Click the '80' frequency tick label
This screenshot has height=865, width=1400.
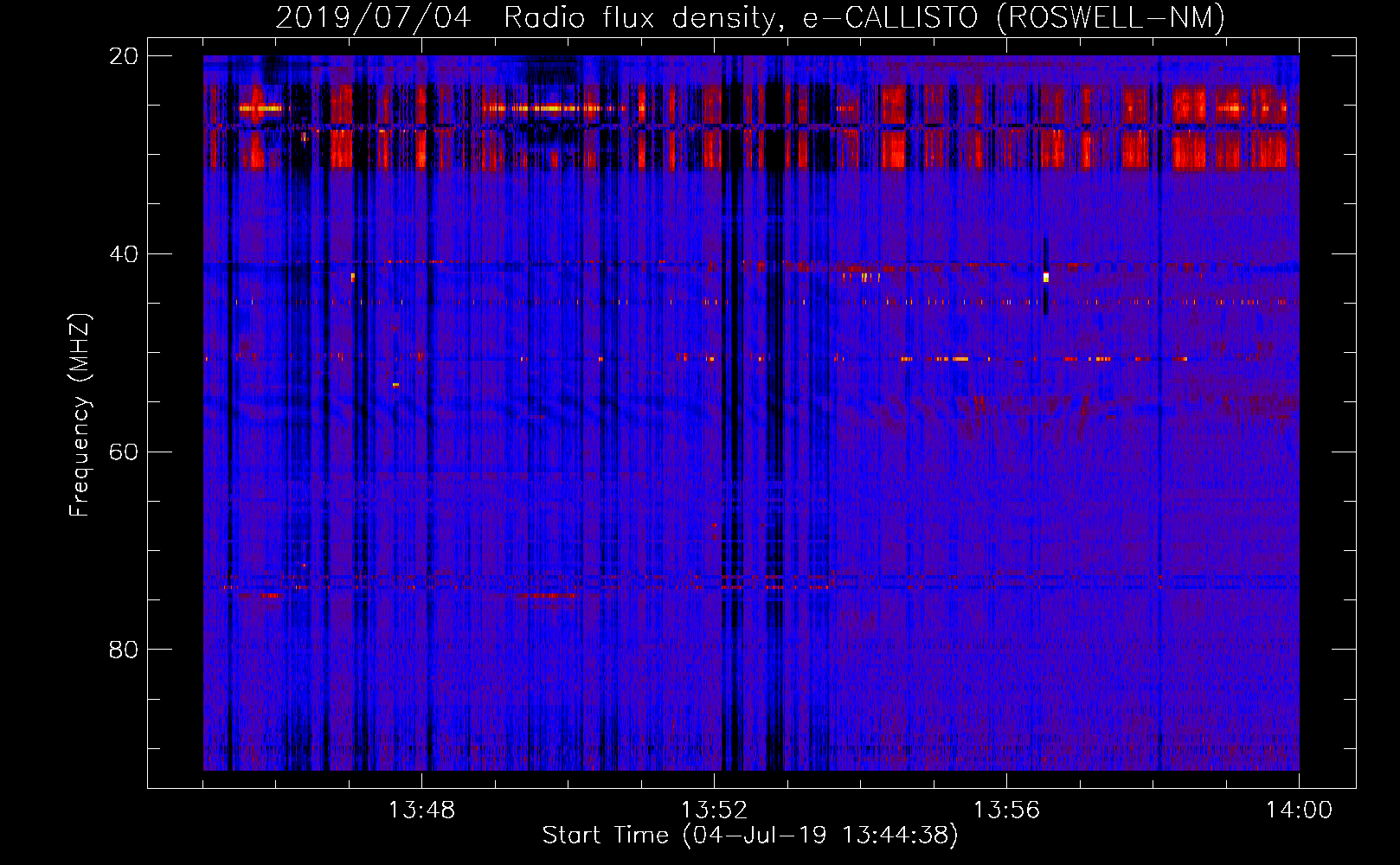123,649
